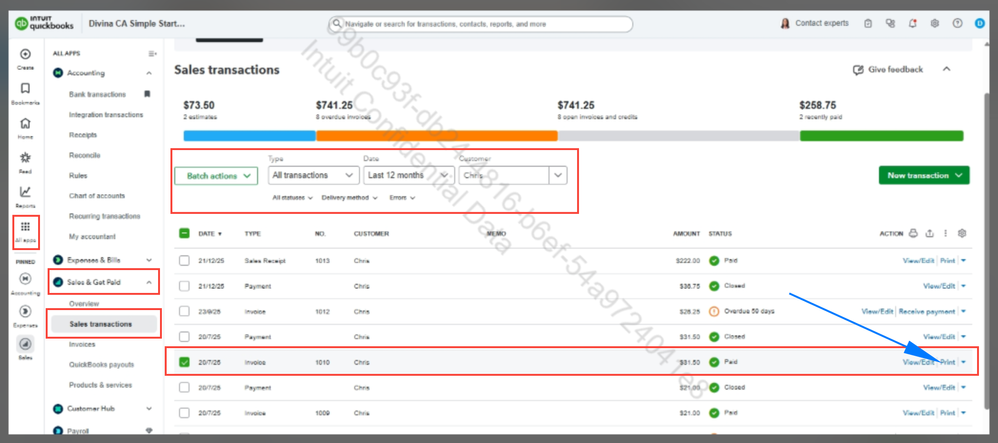This screenshot has height=443, width=998.
Task: Open Chart of accounts menu item
Action: pos(97,196)
